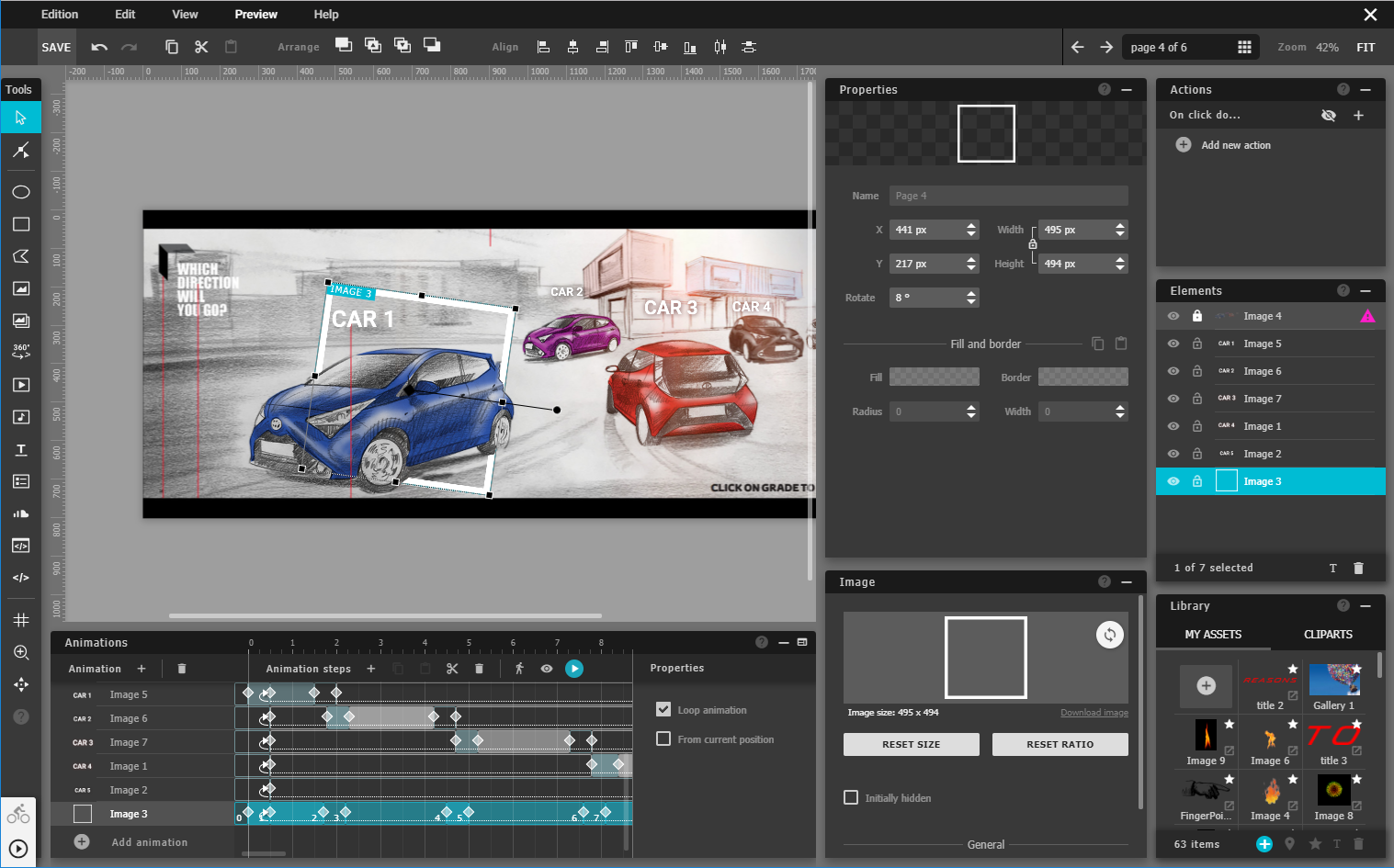1394x868 pixels.
Task: Cut animation steps with the scissors icon
Action: coord(452,668)
